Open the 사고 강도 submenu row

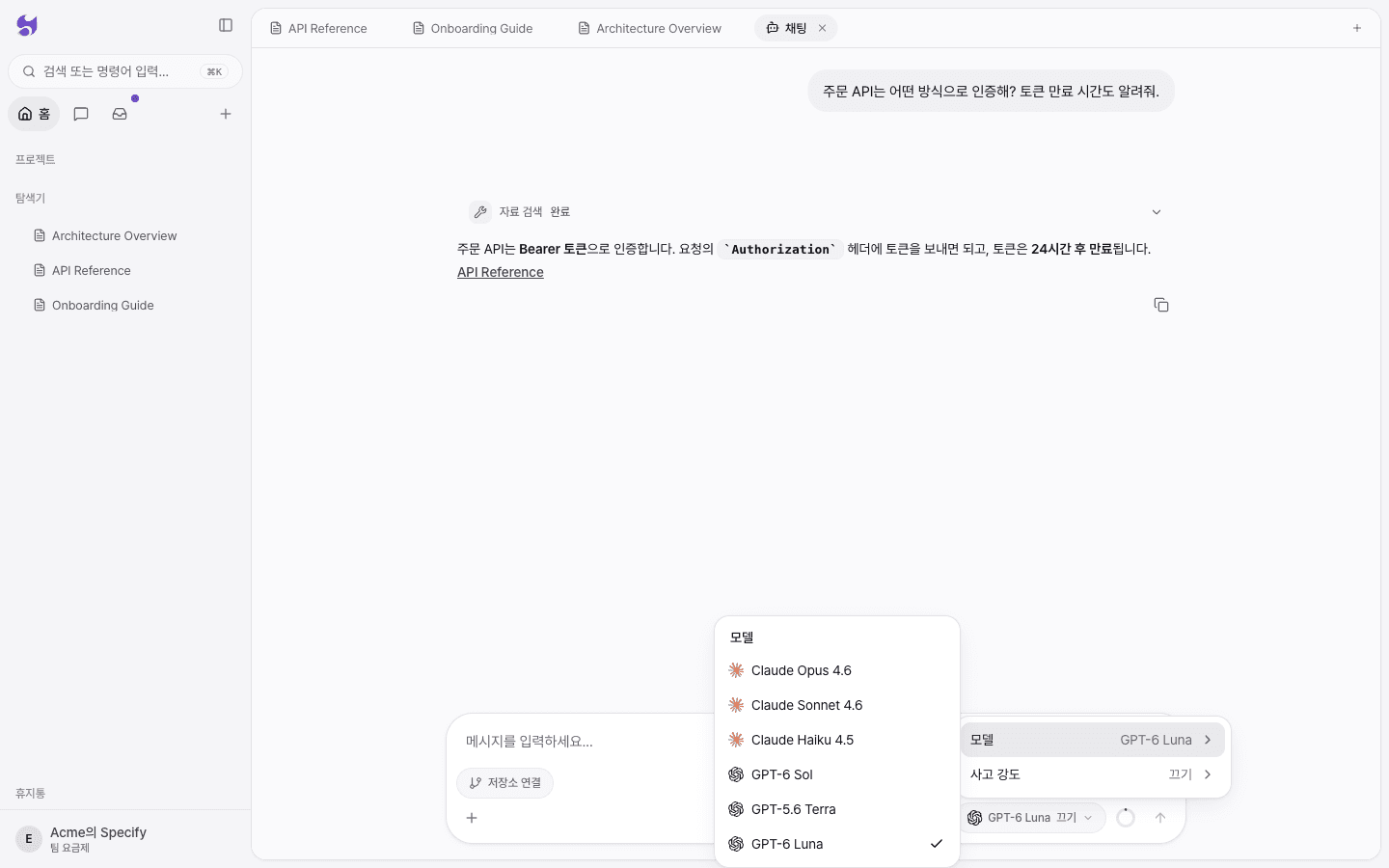[x=1093, y=774]
